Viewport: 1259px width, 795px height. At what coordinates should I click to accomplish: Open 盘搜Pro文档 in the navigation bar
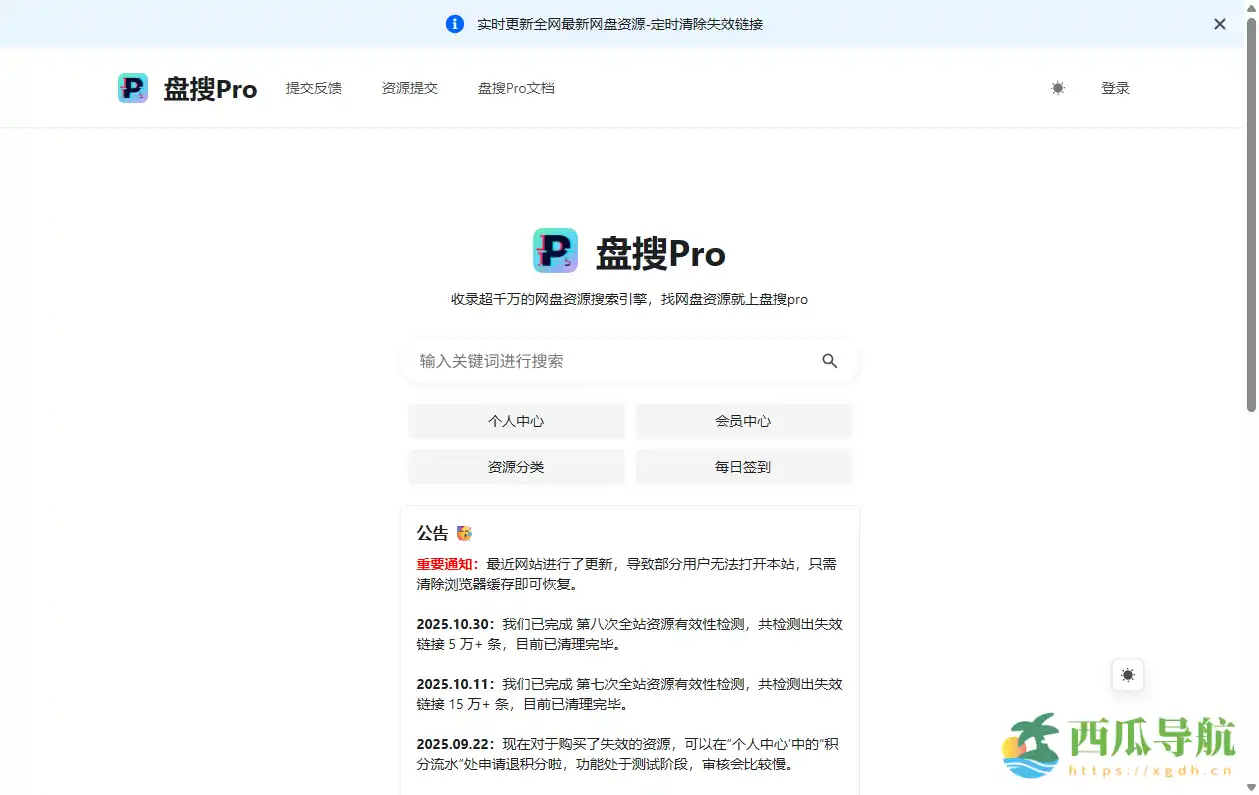[516, 88]
